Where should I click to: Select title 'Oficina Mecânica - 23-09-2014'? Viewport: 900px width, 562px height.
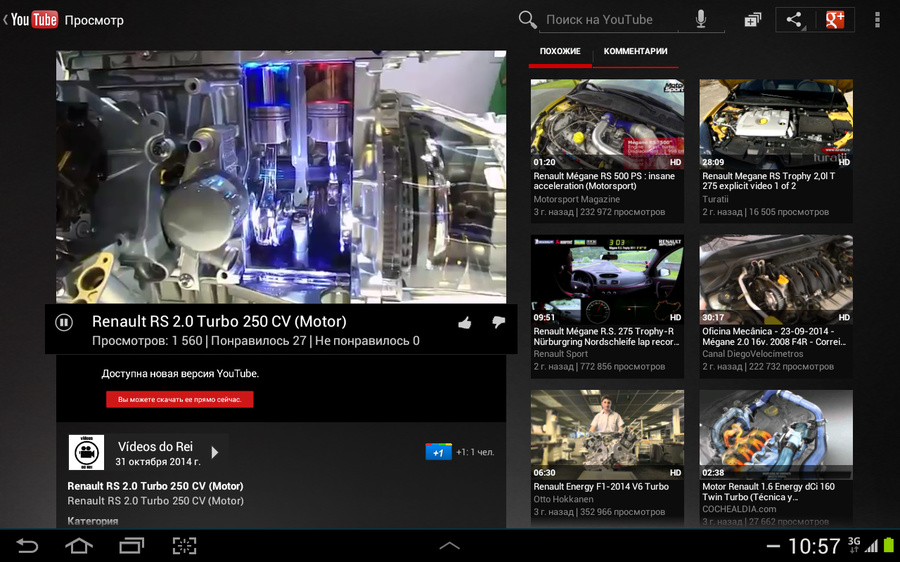pyautogui.click(x=774, y=336)
